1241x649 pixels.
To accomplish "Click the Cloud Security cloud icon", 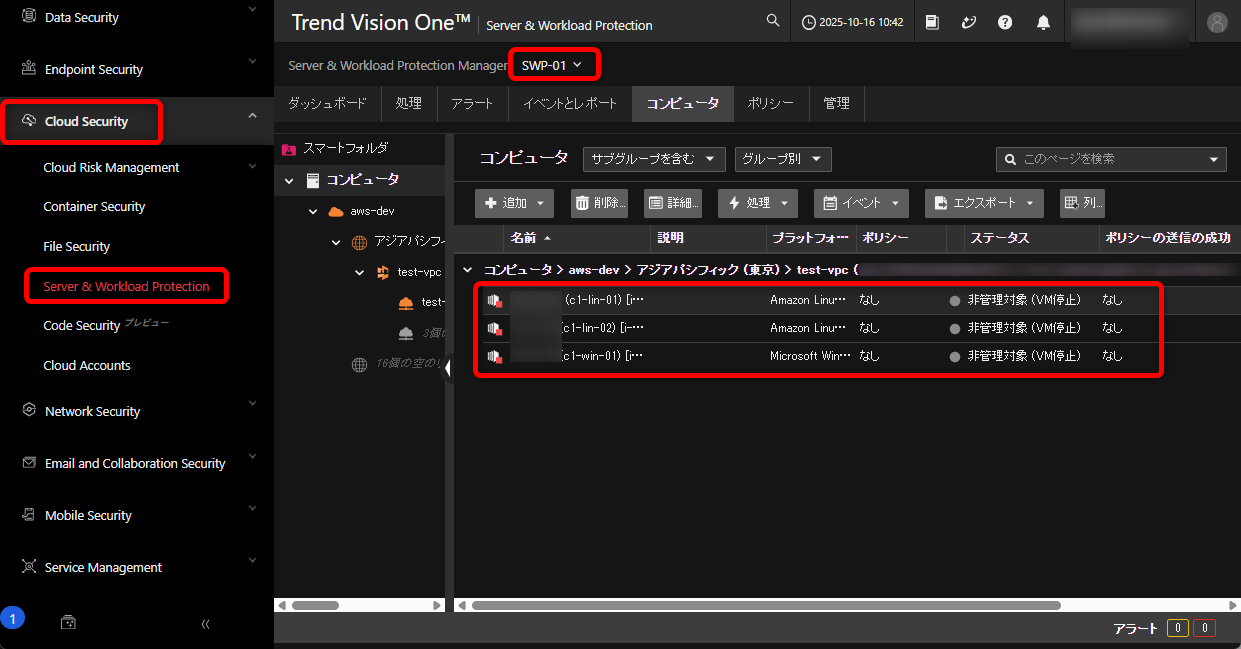I will pos(28,121).
